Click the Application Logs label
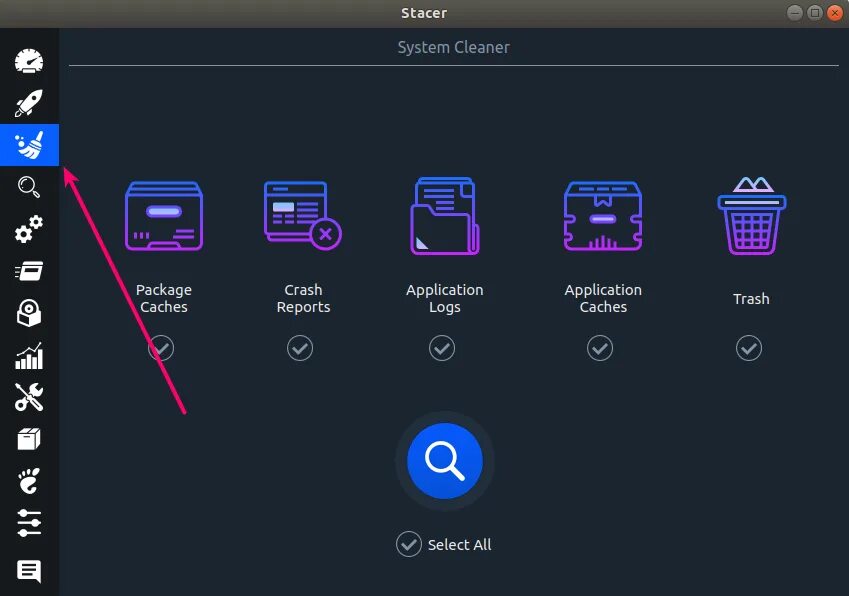 click(445, 298)
